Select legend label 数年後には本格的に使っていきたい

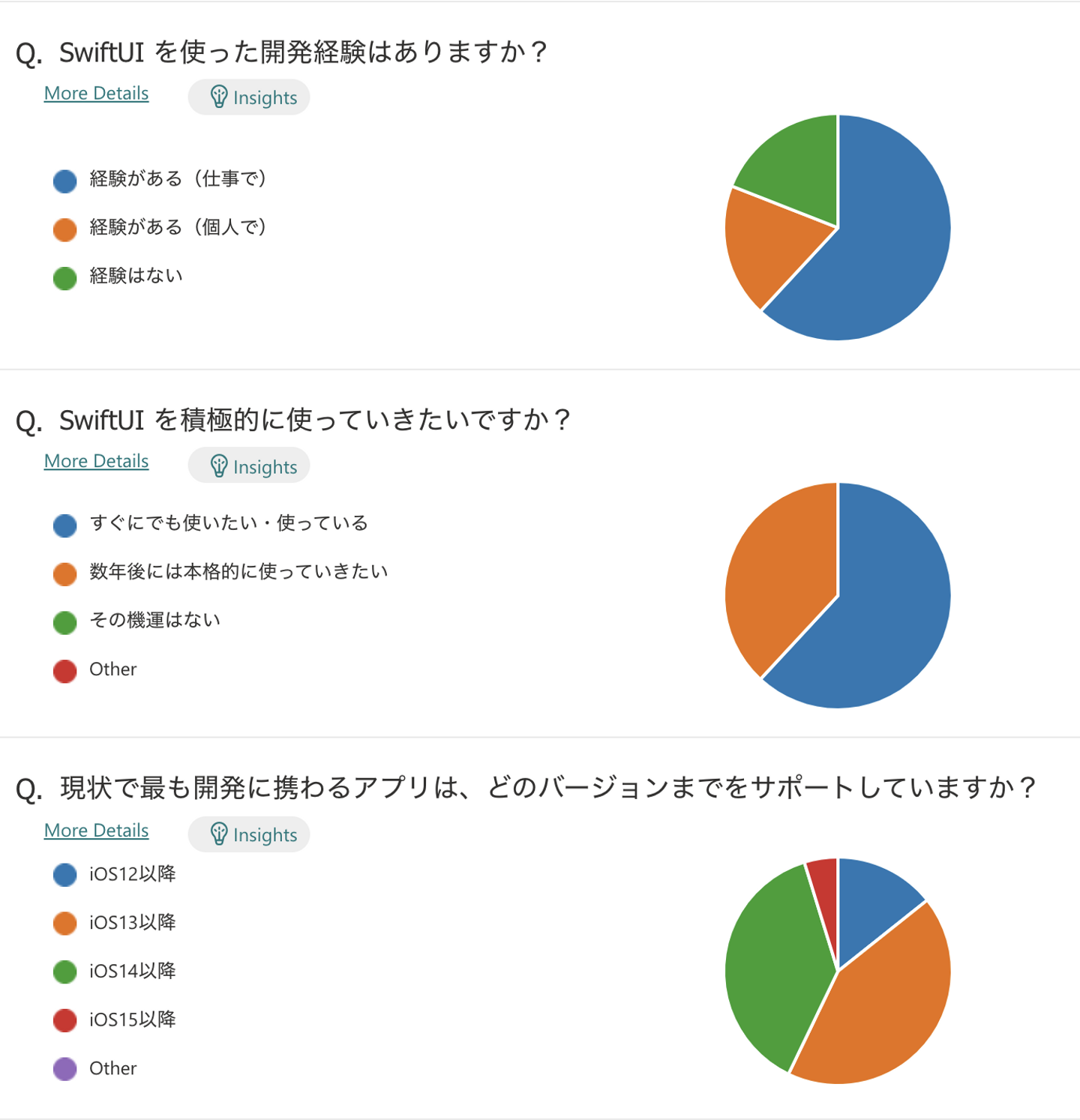[238, 572]
